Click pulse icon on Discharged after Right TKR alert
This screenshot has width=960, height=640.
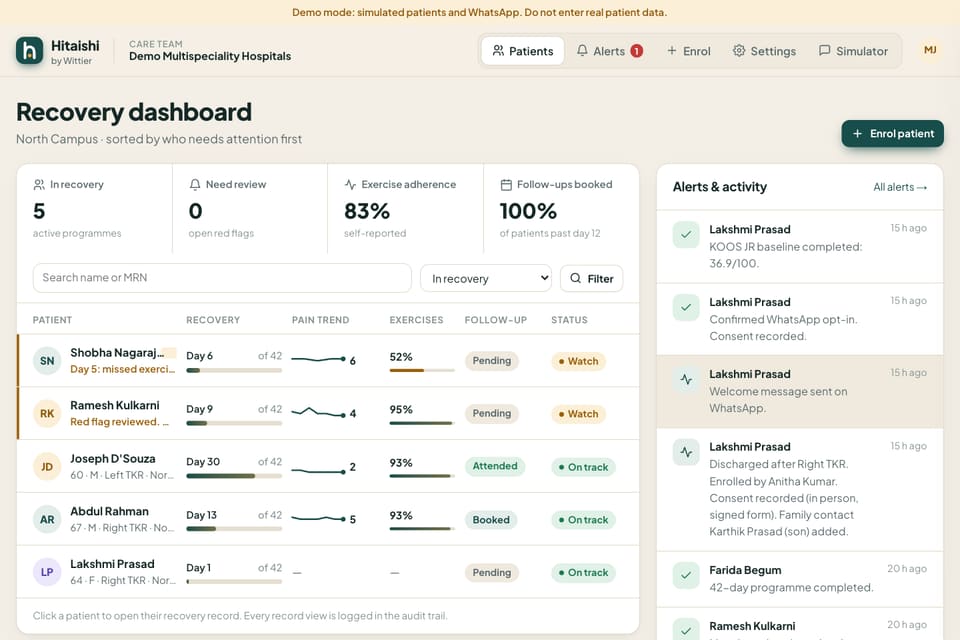pyautogui.click(x=686, y=452)
